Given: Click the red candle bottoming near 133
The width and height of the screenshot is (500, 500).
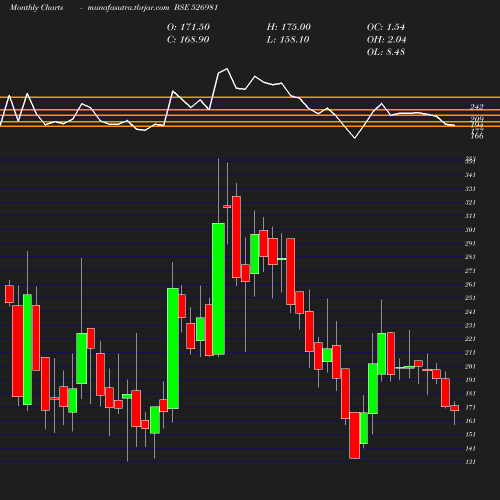Looking at the screenshot, I should click(355, 435).
